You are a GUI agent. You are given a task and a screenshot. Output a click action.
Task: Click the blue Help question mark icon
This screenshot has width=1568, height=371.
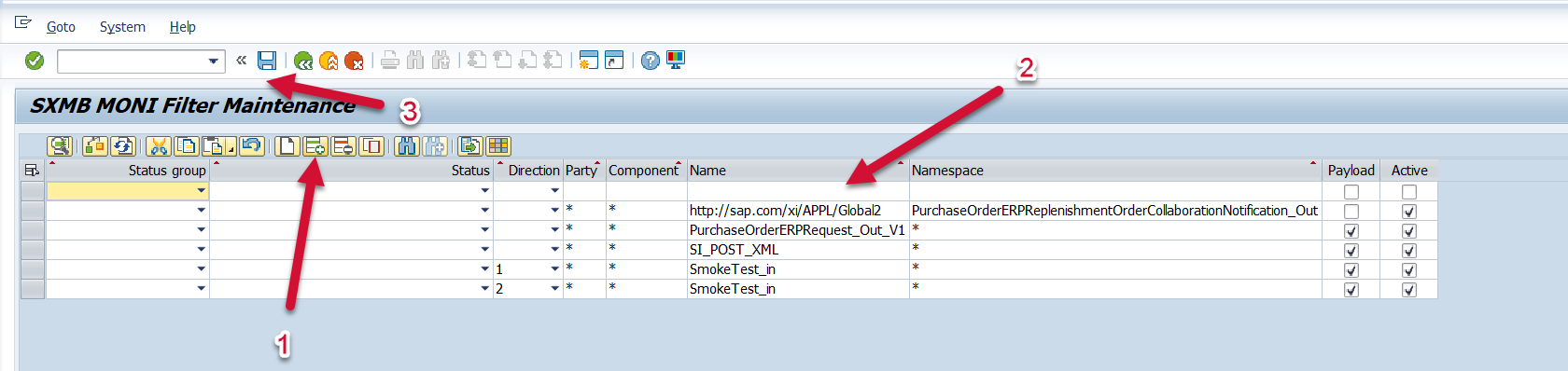pos(651,61)
